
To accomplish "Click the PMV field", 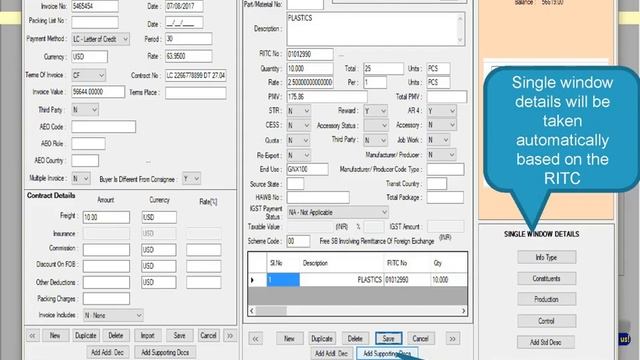I will [x=327, y=97].
